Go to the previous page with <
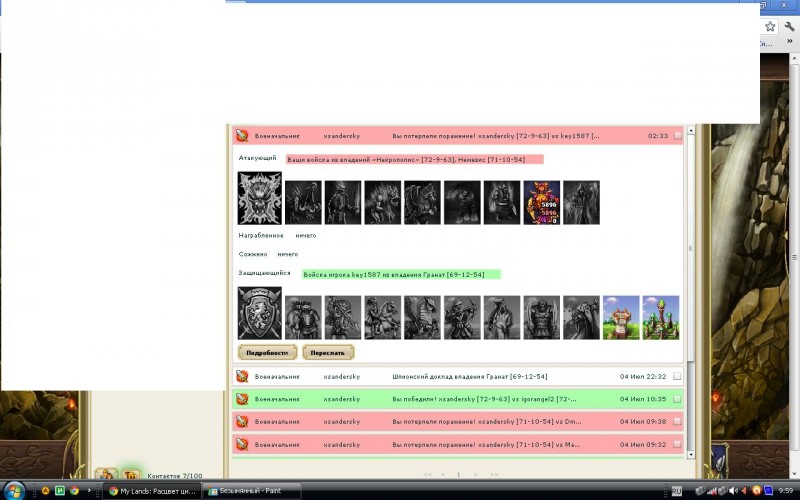The height and width of the screenshot is (500, 800). 443,474
